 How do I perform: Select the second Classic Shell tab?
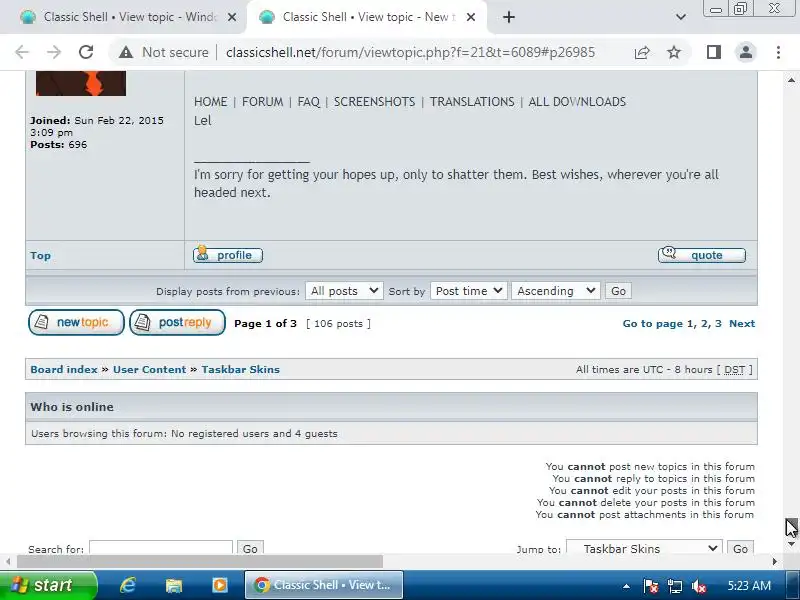[x=366, y=17]
